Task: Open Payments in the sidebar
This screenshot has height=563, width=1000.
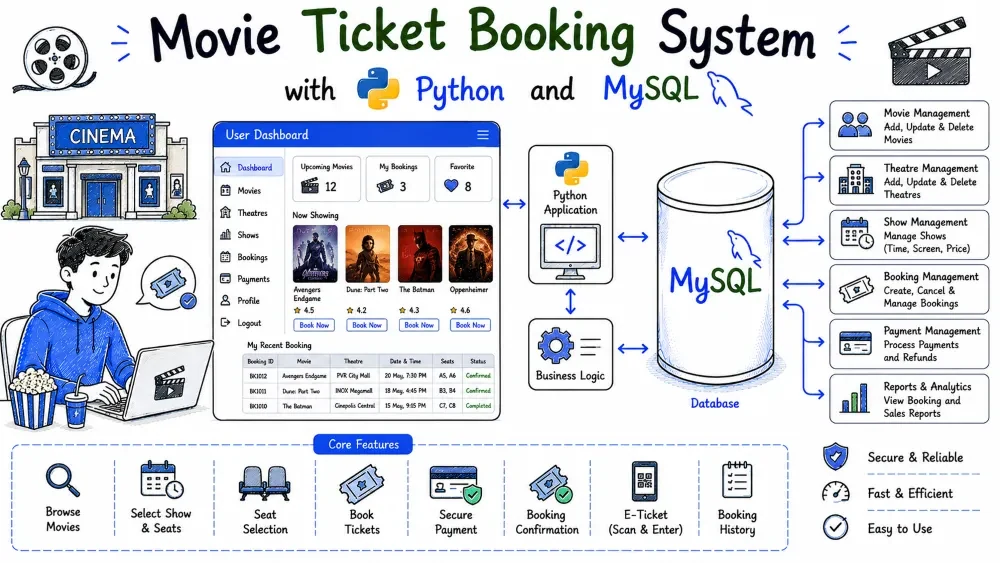Action: point(245,279)
